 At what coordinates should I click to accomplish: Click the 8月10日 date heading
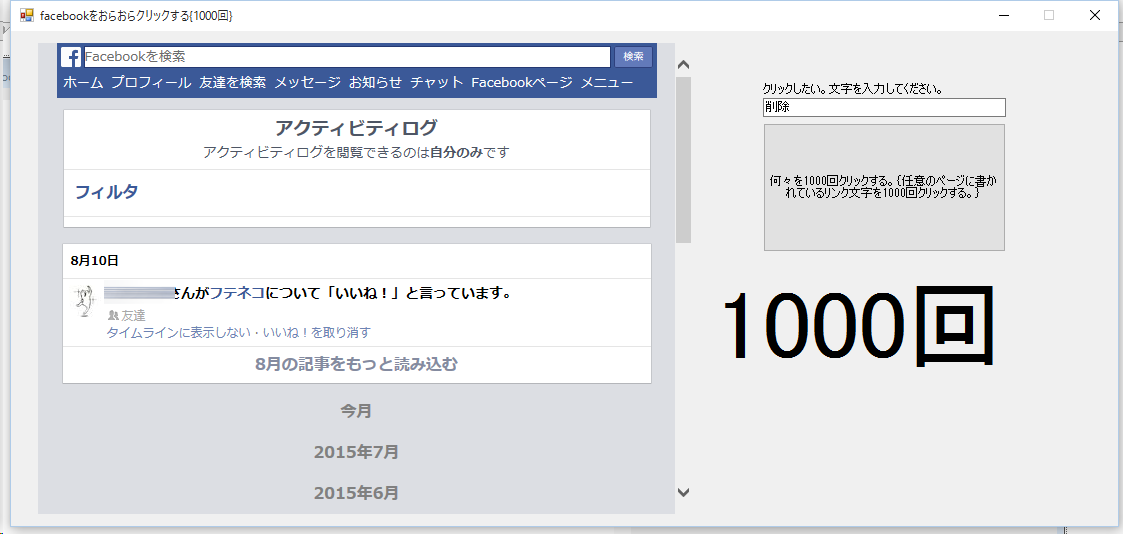point(95,261)
